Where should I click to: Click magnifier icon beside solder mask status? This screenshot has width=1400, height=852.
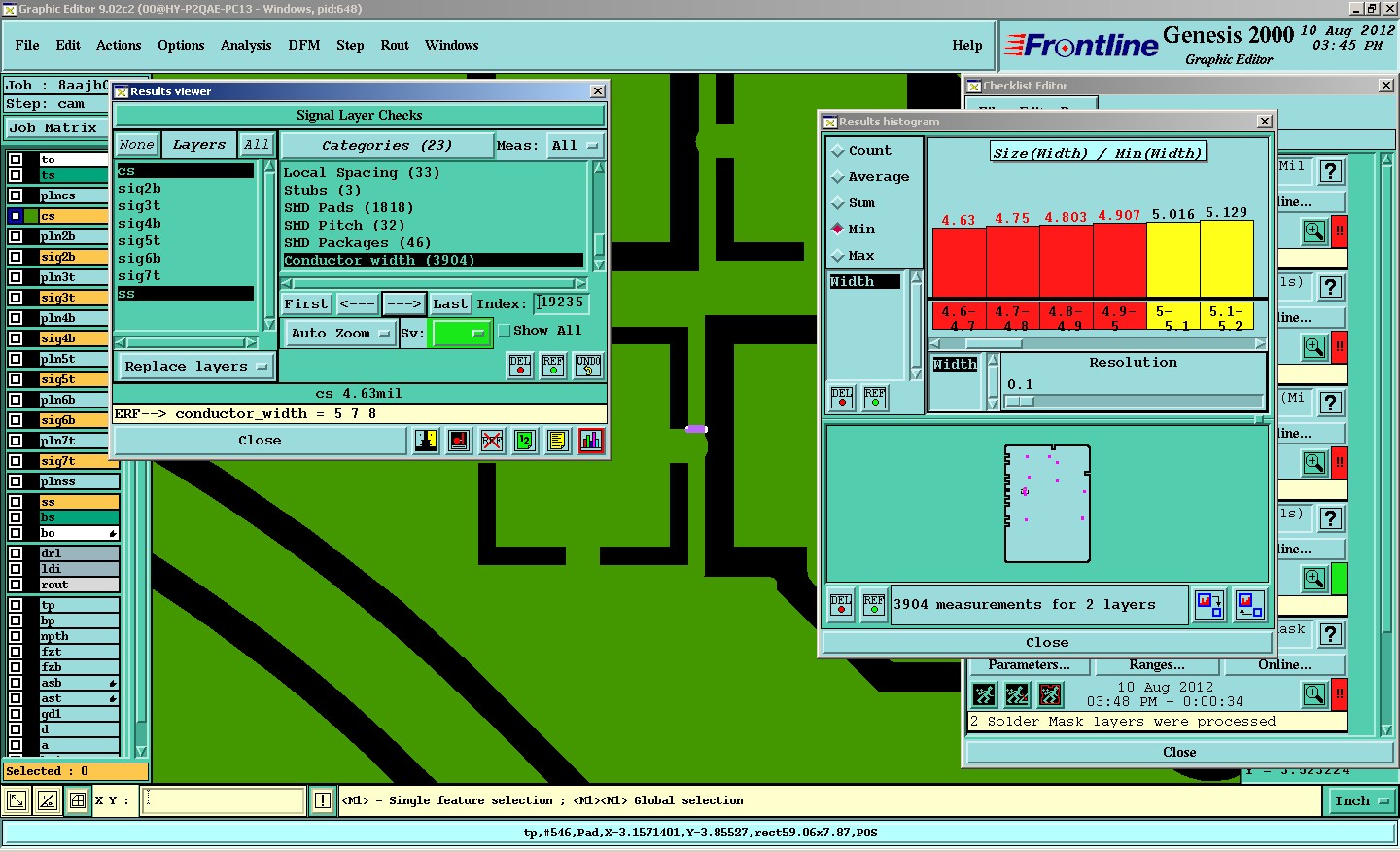[1314, 694]
